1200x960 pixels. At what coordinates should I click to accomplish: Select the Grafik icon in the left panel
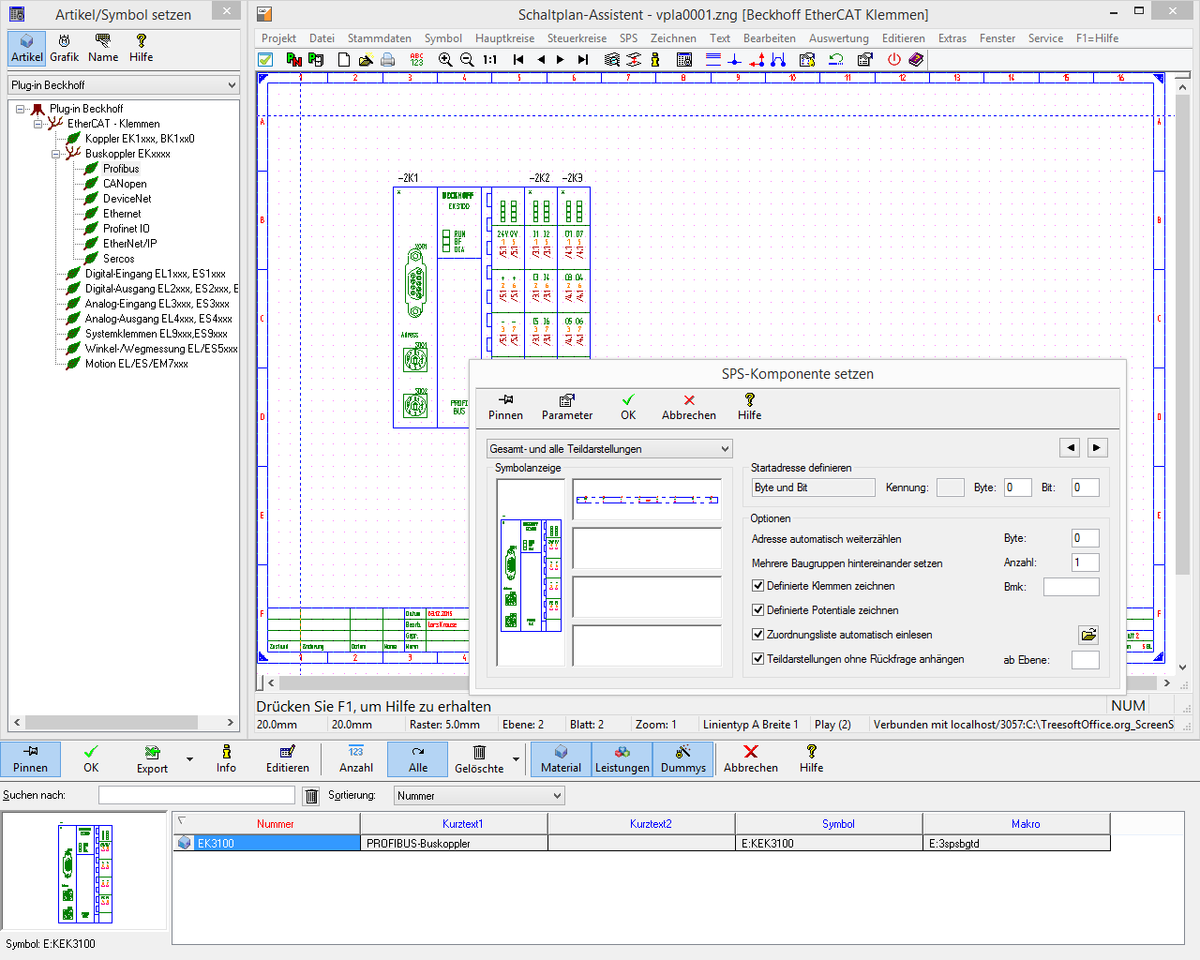pos(64,47)
